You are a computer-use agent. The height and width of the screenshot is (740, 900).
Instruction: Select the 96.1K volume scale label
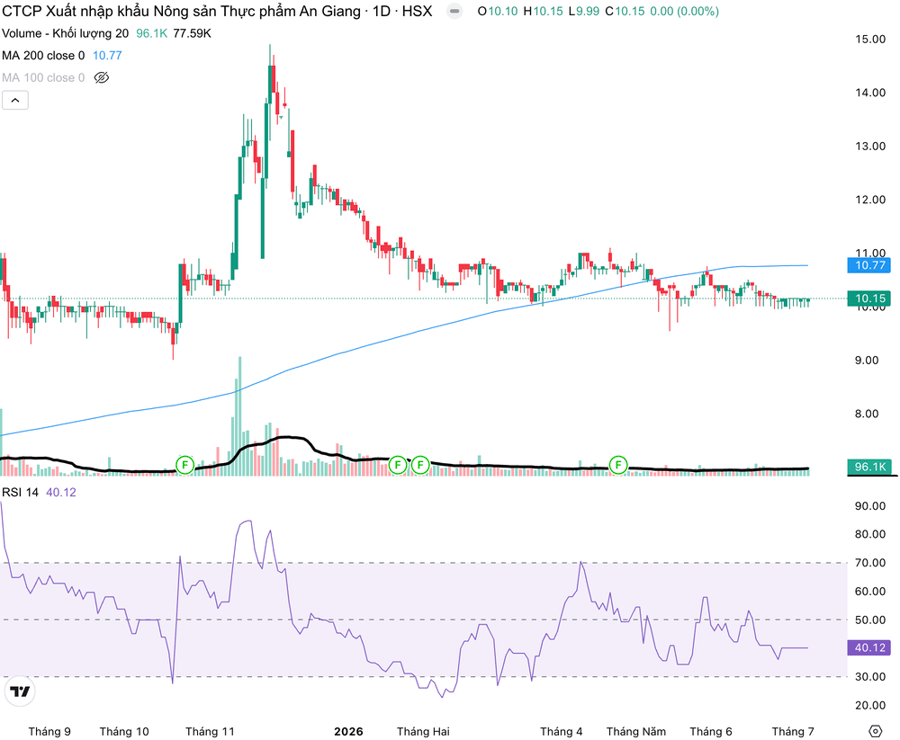click(x=870, y=467)
